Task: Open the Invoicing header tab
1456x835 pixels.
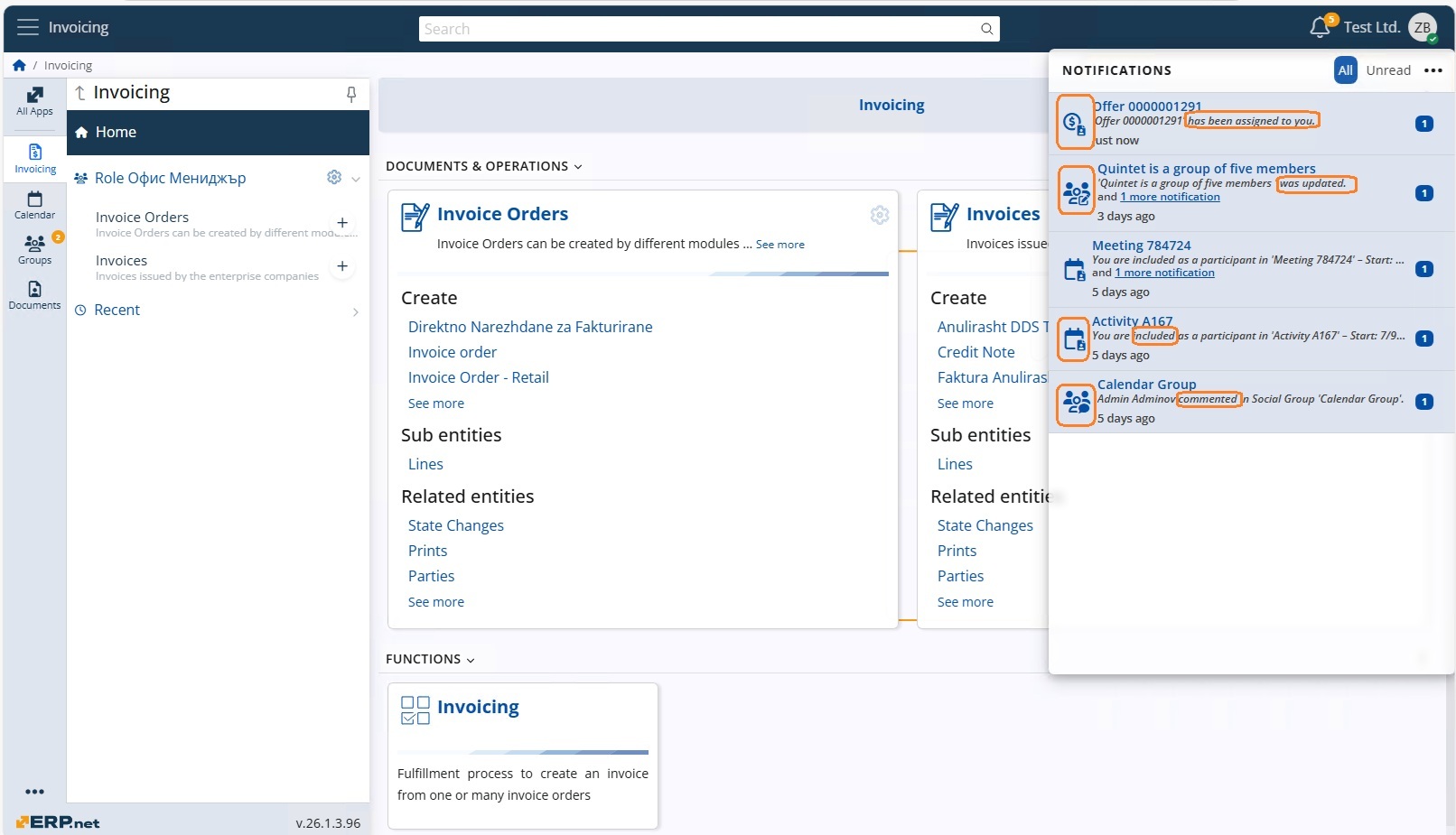Action: click(x=891, y=105)
